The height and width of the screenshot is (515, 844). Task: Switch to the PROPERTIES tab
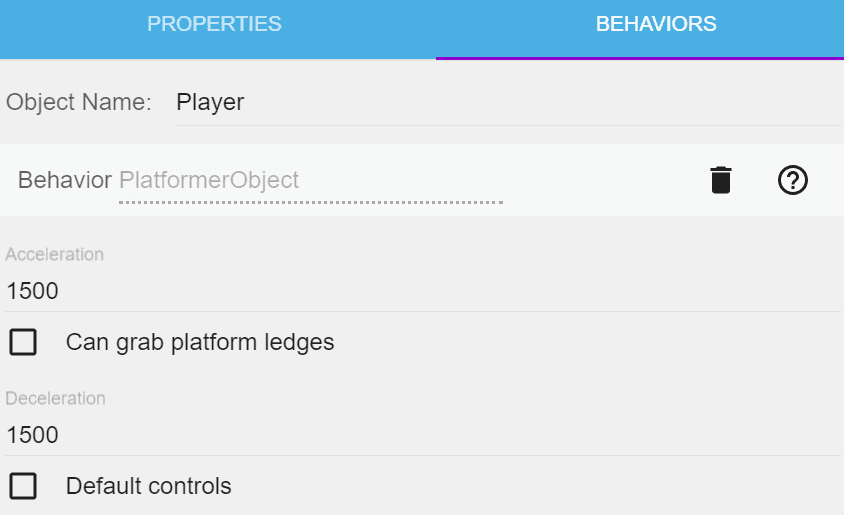[214, 24]
